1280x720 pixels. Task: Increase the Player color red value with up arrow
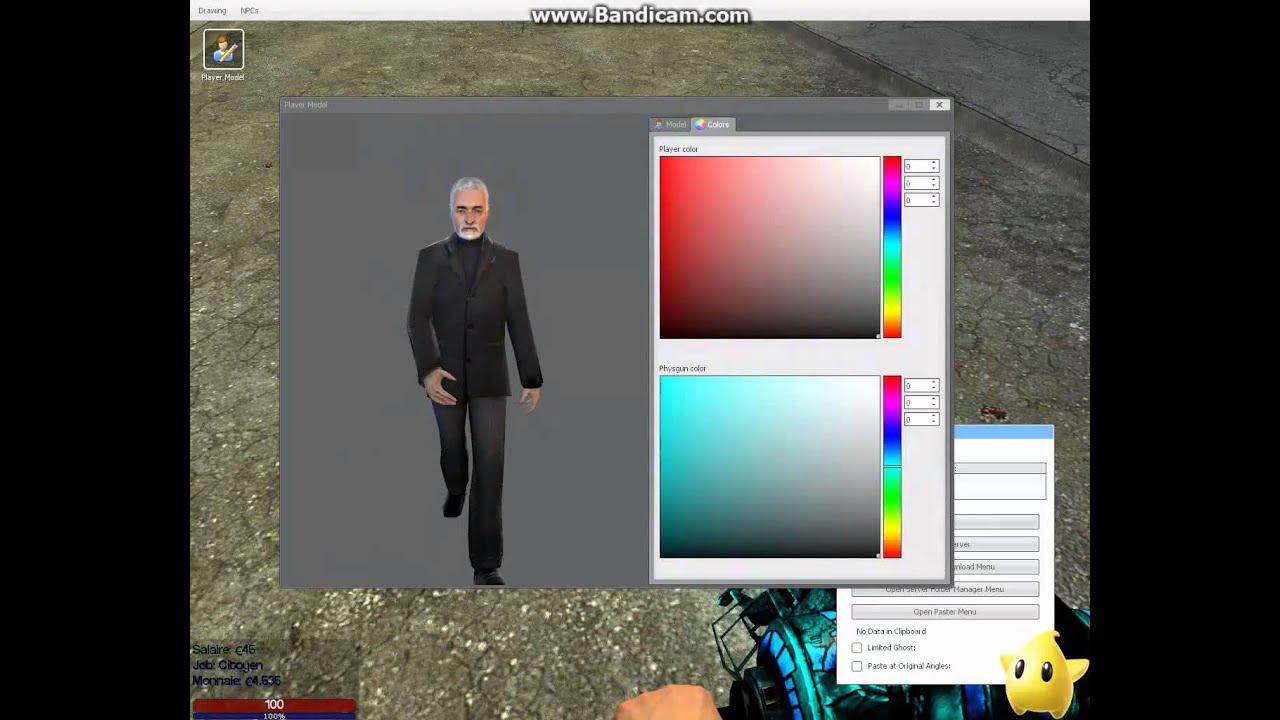(x=934, y=163)
